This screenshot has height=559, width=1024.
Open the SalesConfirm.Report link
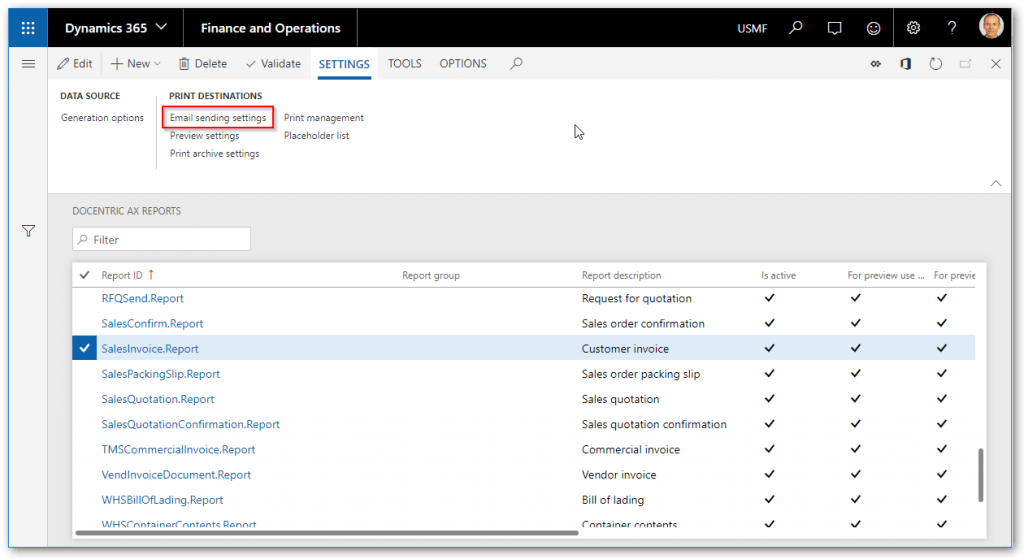tap(152, 324)
